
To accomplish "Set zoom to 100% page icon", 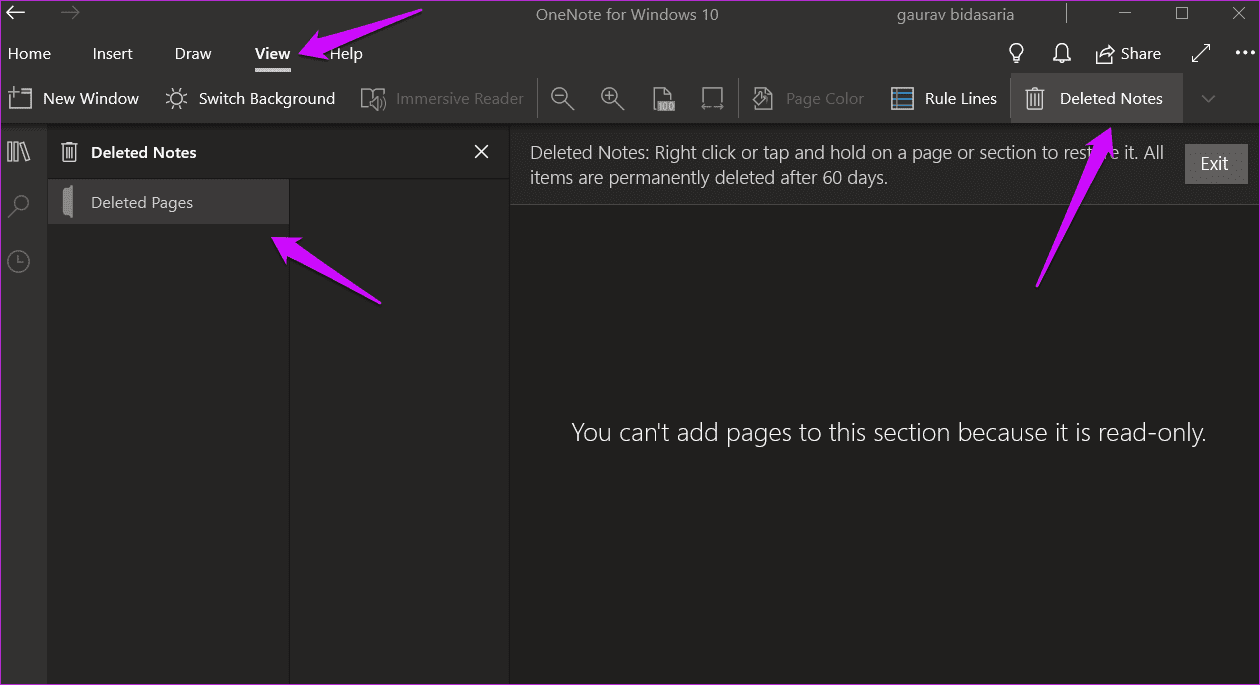I will coord(663,98).
